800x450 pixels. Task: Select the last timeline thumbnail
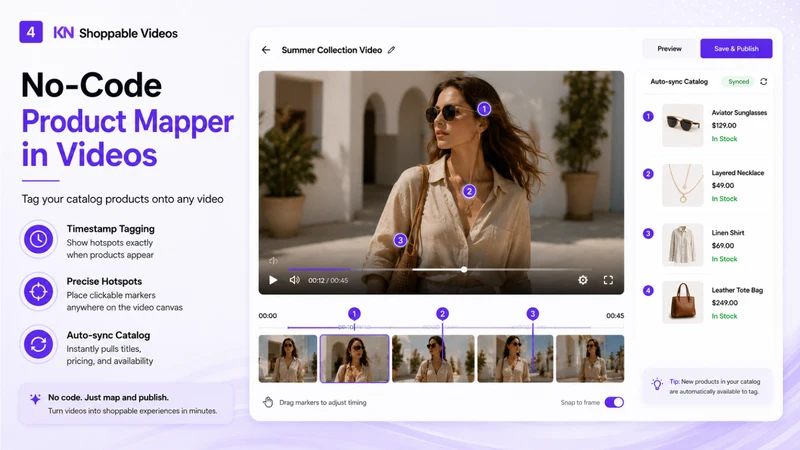click(590, 359)
